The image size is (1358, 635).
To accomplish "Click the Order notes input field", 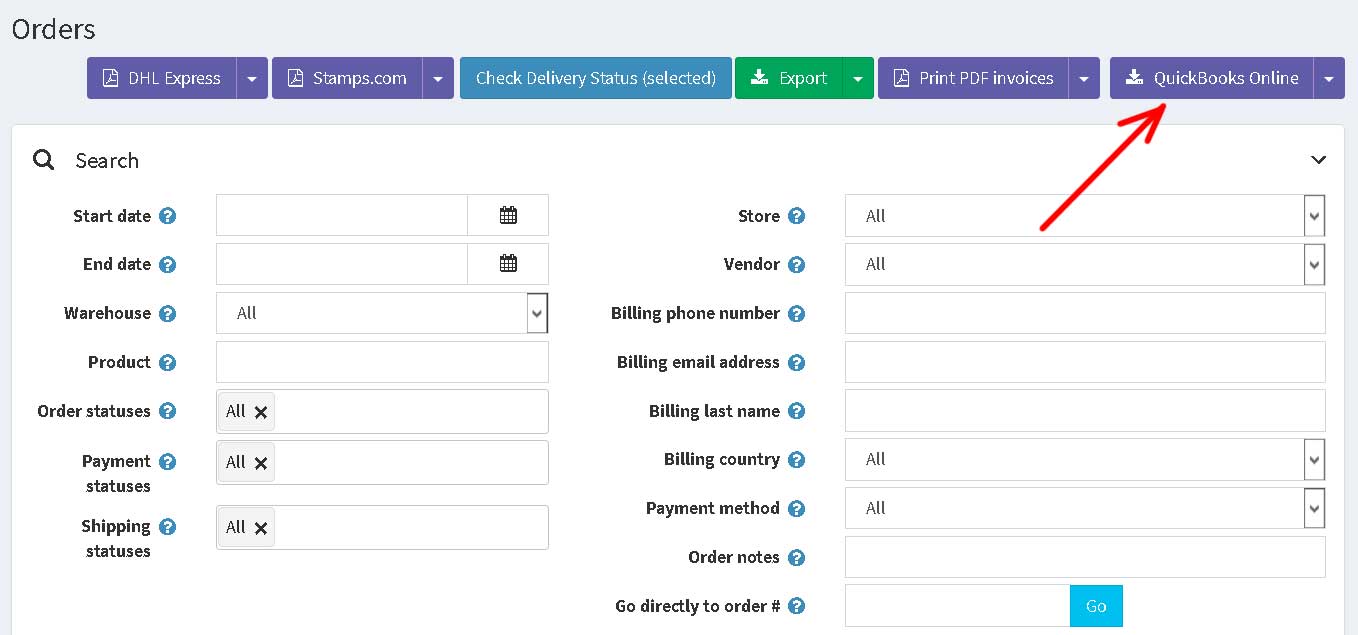I will click(x=1085, y=557).
